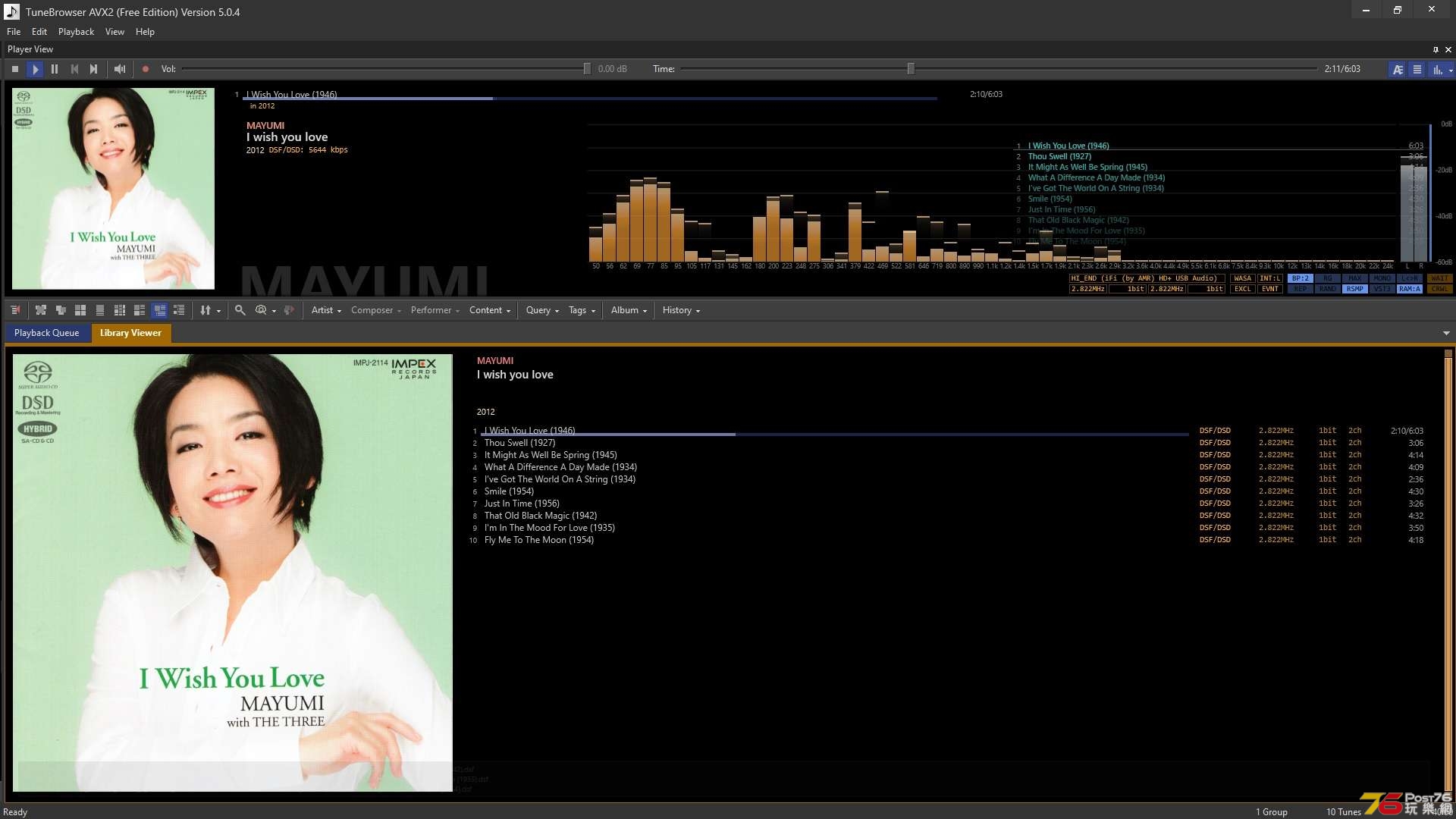Image resolution: width=1456 pixels, height=819 pixels.
Task: Expand the Performer dropdown
Action: point(435,310)
